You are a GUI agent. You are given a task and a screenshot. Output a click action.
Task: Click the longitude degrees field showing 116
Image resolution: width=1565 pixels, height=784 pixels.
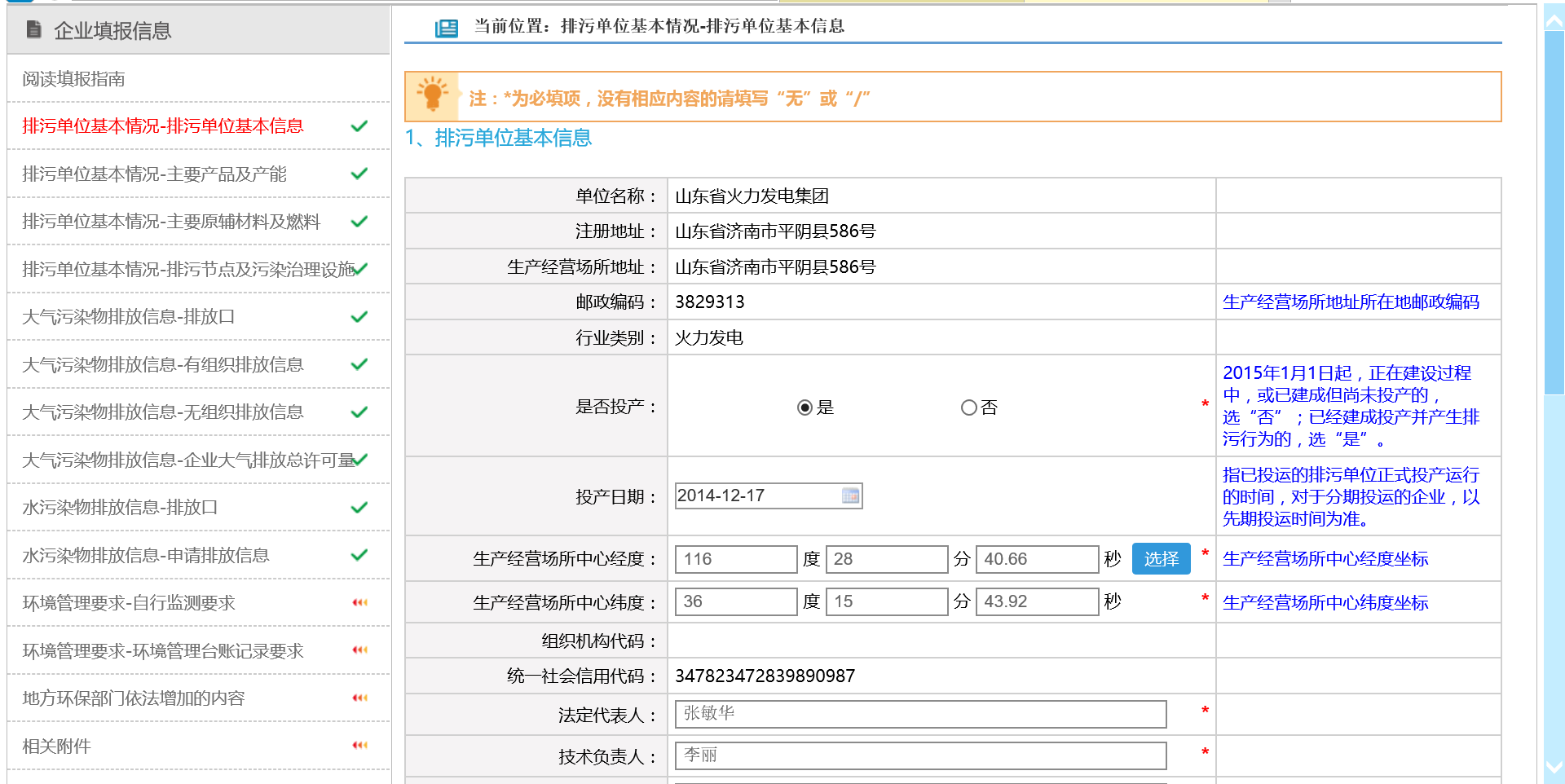tap(735, 559)
